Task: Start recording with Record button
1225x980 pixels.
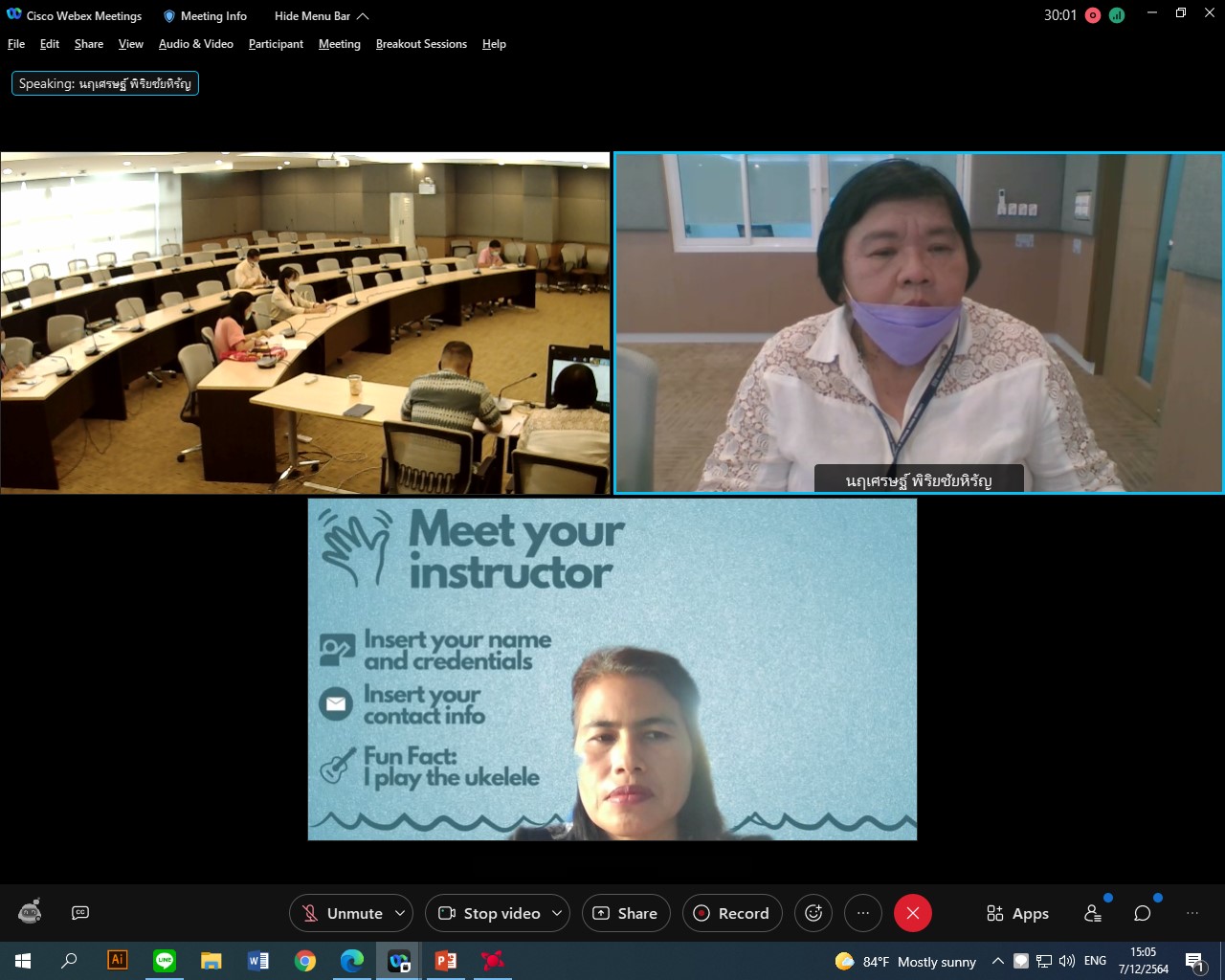Action: click(x=732, y=913)
